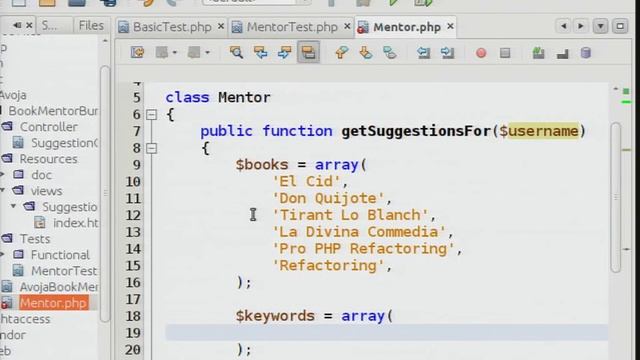Click the 'Pro PHP Refactoring' string
Image resolution: width=640 pixels, height=360 pixels.
tap(363, 249)
